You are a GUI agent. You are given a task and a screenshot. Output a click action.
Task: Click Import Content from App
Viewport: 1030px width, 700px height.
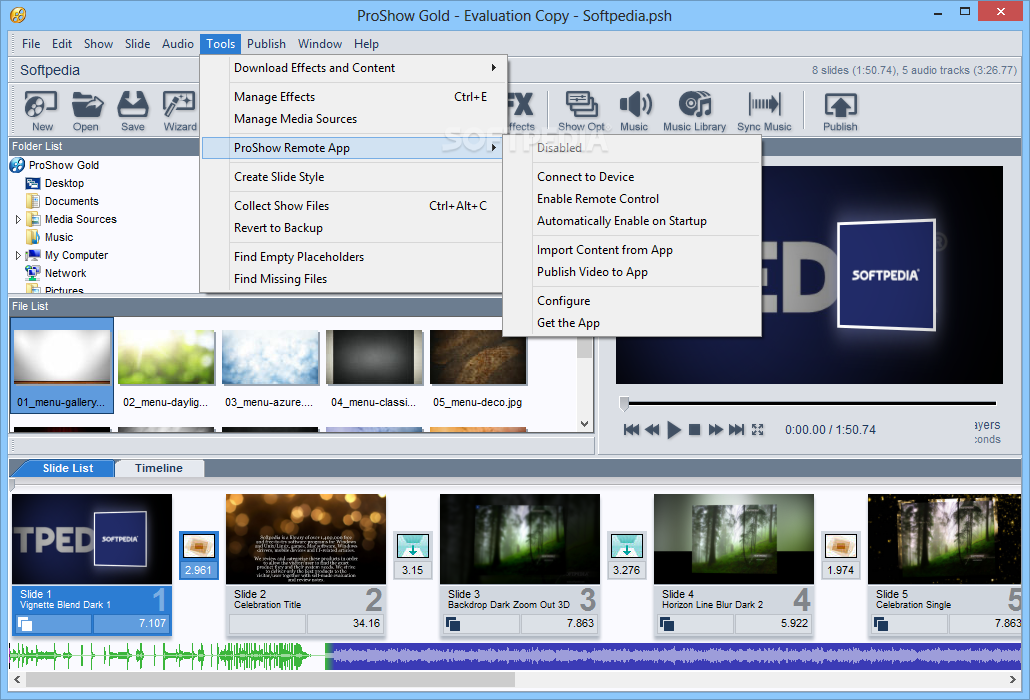(632, 250)
